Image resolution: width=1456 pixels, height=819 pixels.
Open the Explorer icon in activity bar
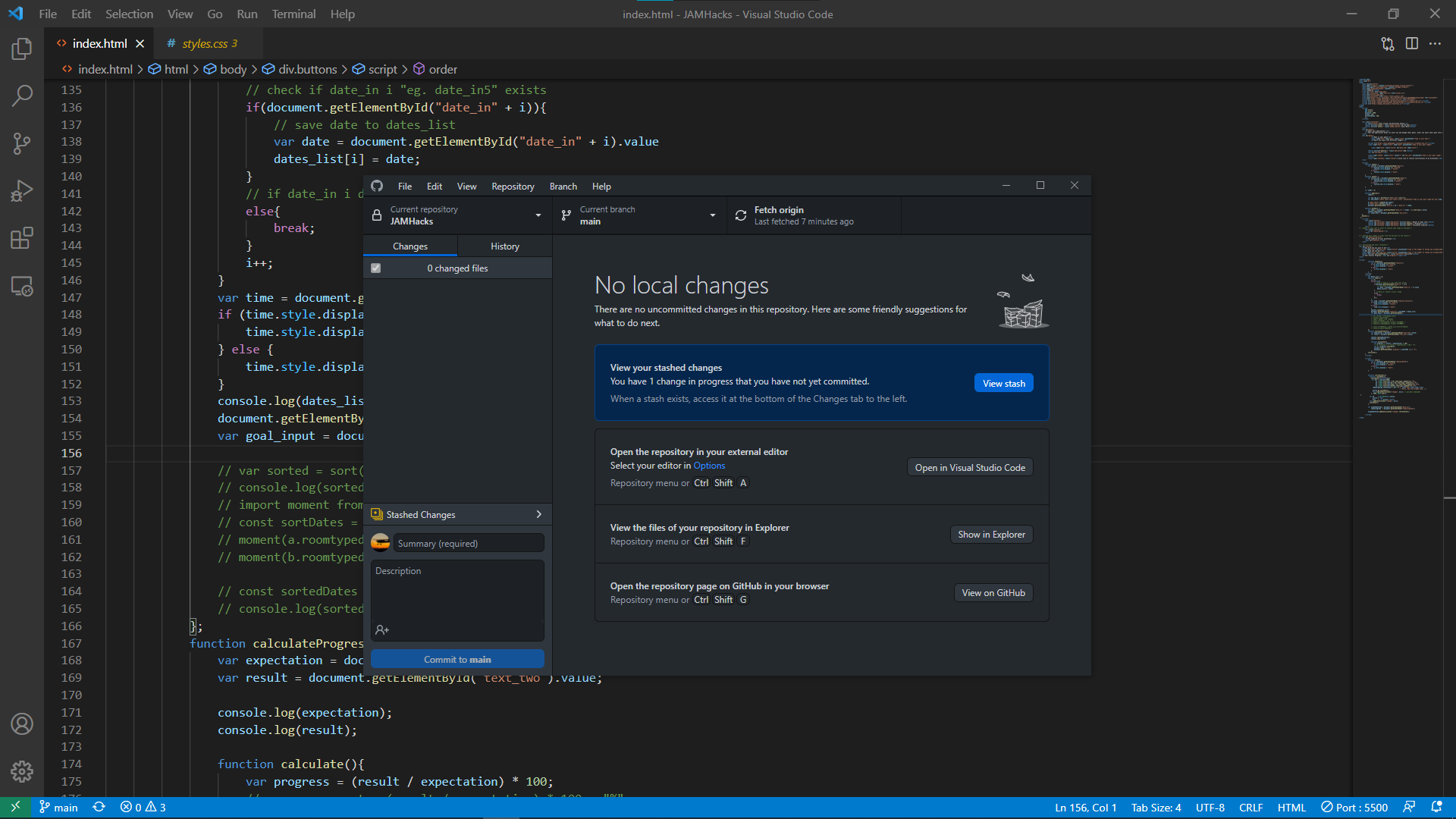coord(22,49)
